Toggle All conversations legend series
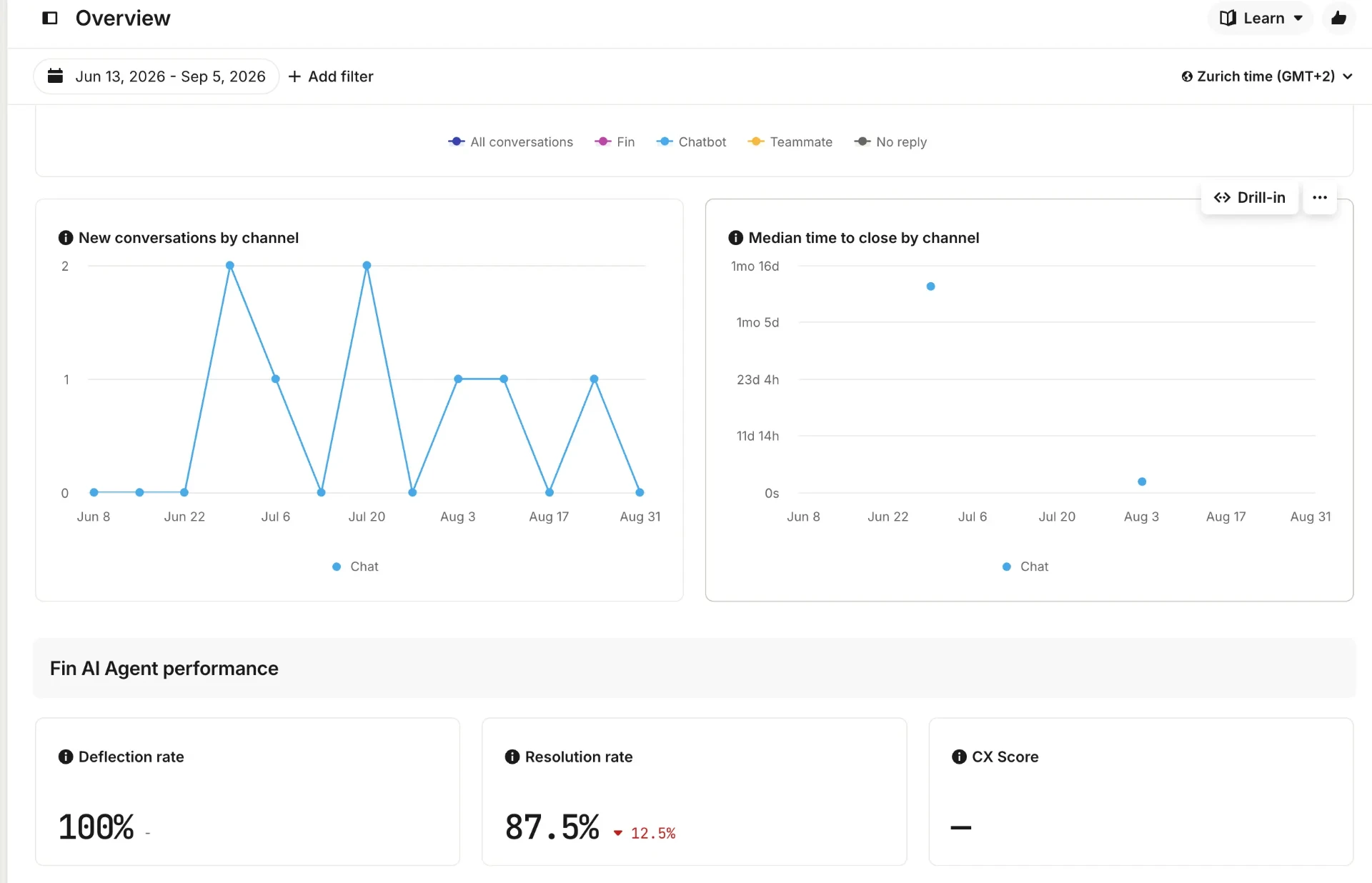This screenshot has width=1372, height=883. coord(510,142)
